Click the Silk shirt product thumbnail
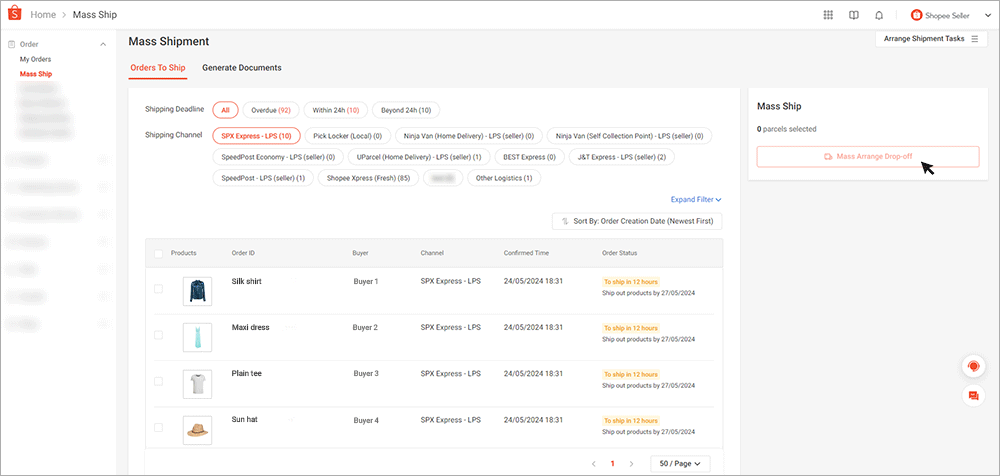Screen dimensions: 1000x476 click(197, 292)
